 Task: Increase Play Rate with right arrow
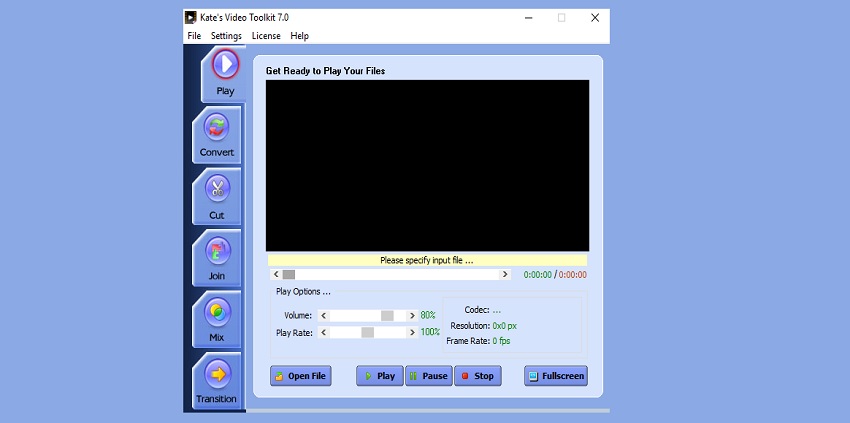(412, 332)
